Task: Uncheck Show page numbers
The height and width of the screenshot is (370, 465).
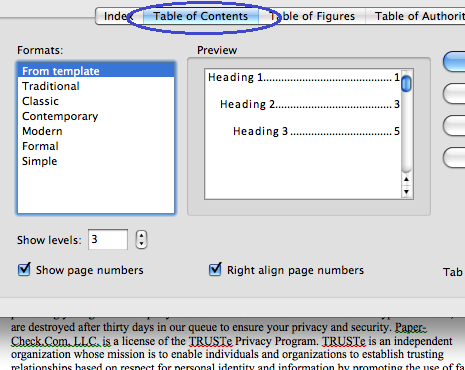Action: (24, 269)
